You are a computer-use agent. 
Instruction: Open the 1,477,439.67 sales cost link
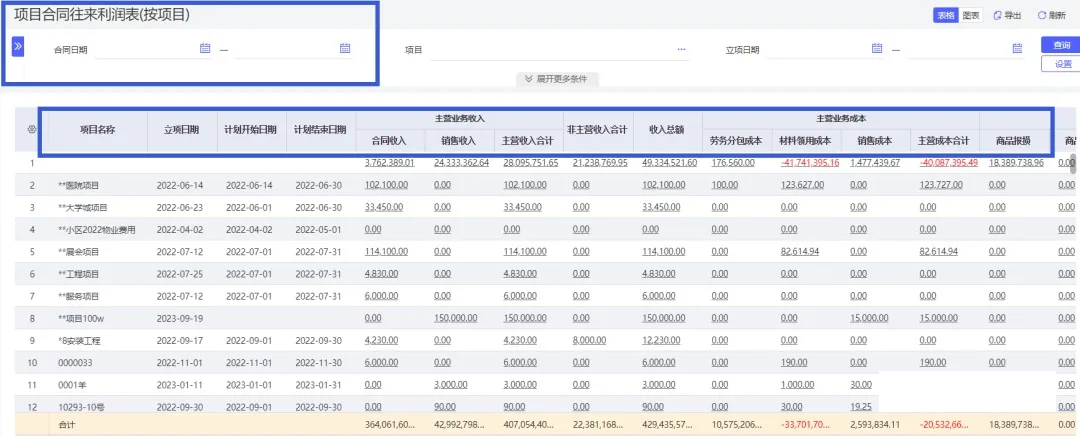click(x=875, y=163)
